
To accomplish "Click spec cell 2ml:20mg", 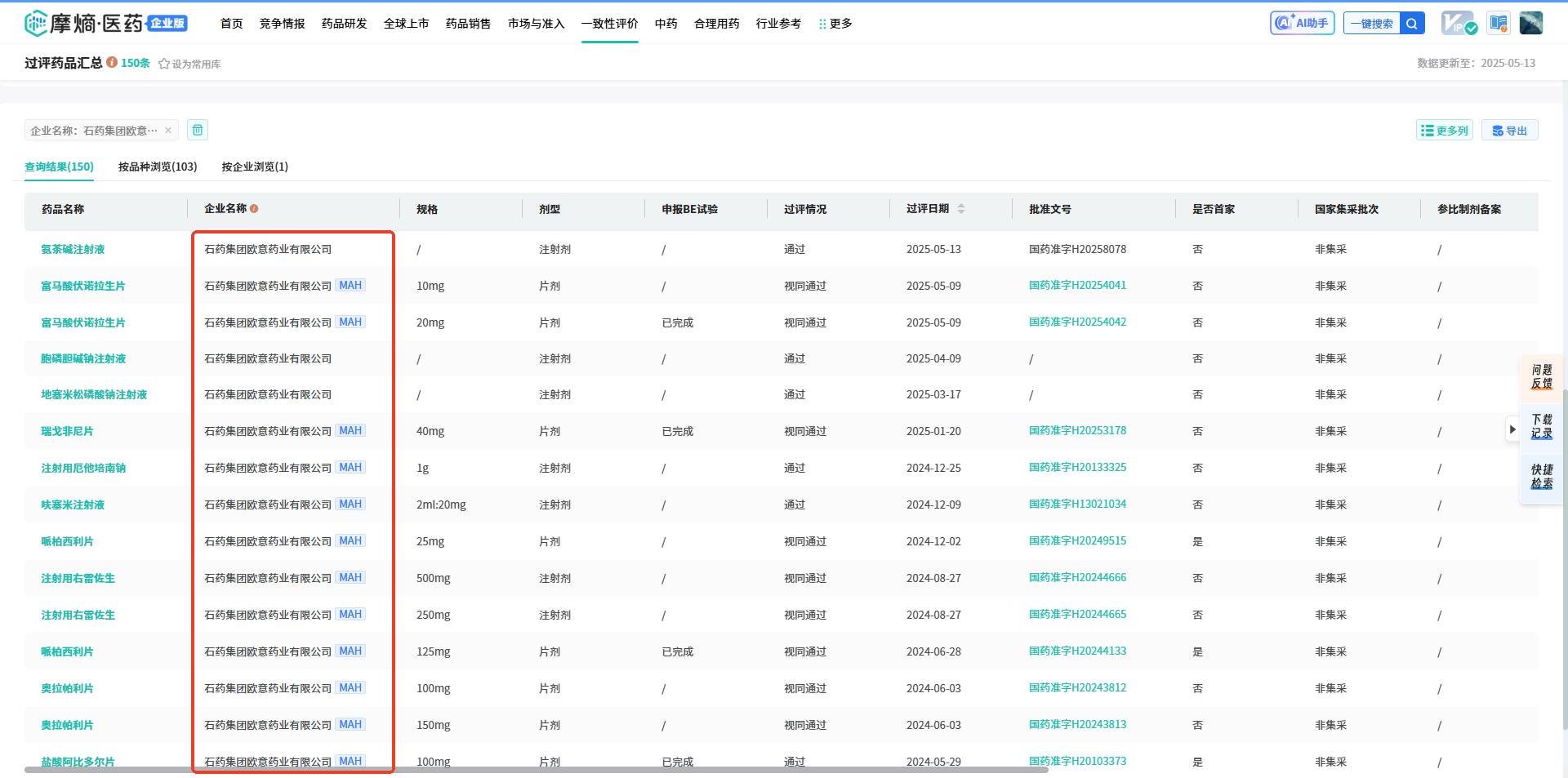I will 441,505.
